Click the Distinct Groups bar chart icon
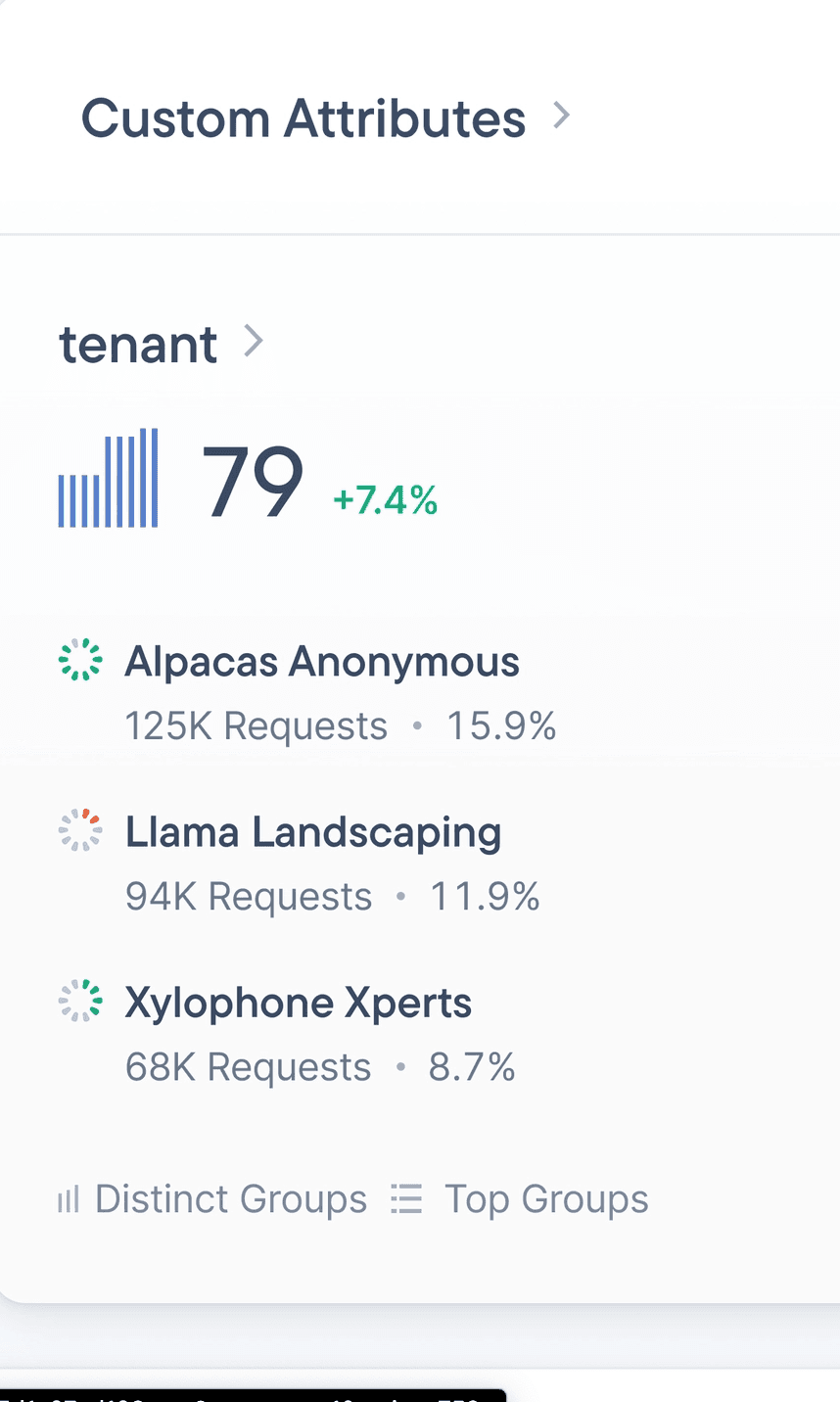This screenshot has width=840, height=1402. [68, 1199]
